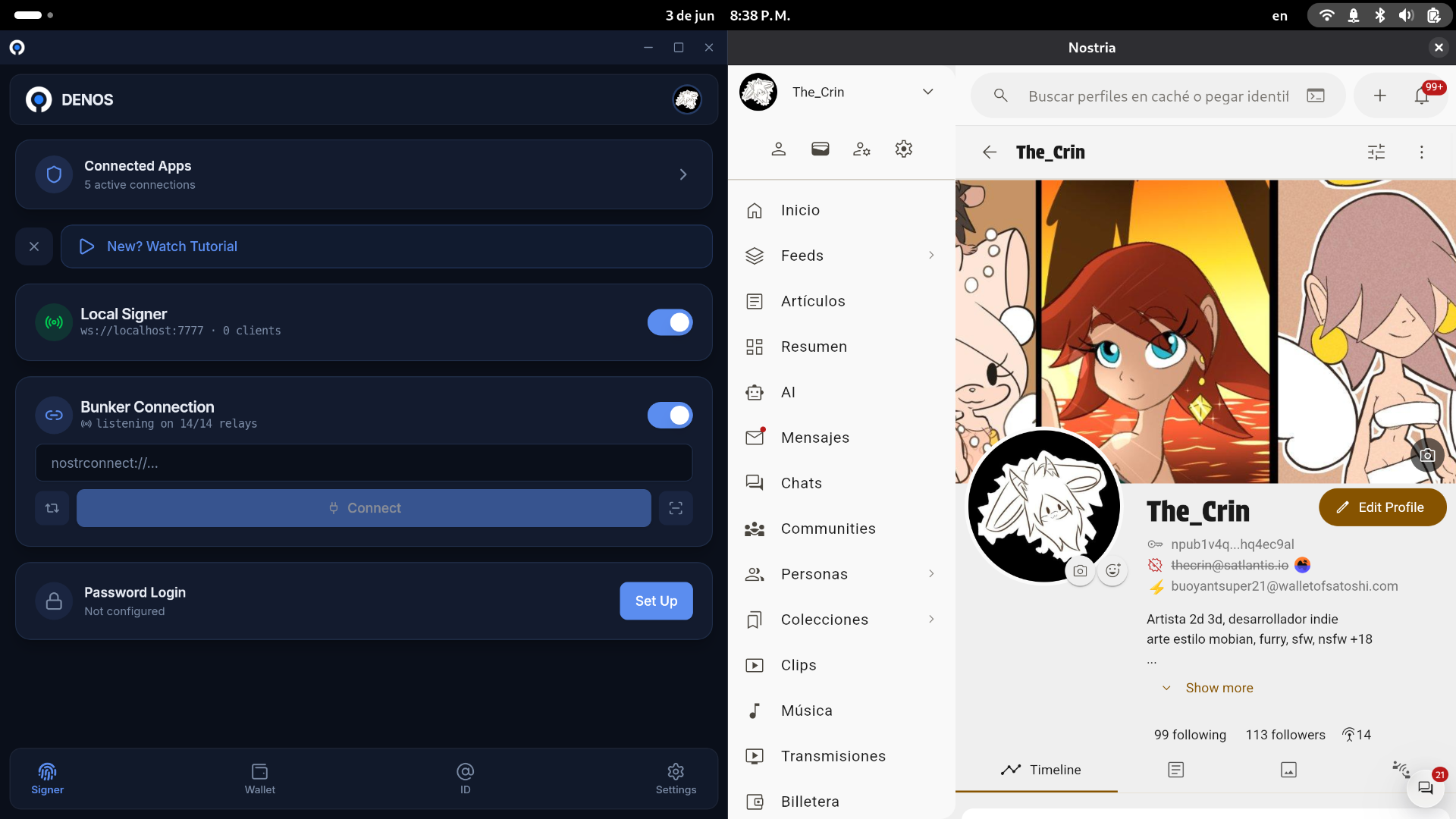Viewport: 1456px width, 819px height.
Task: Expand the The_Crin account dropdown
Action: (x=927, y=92)
